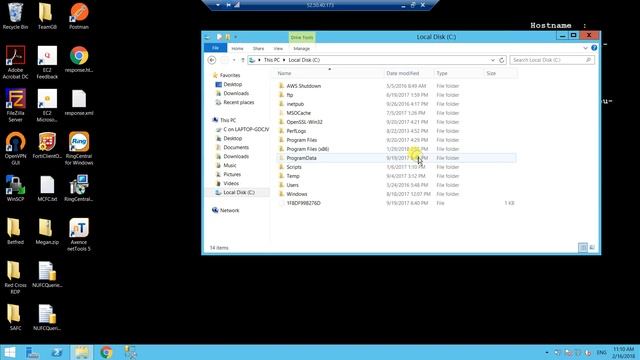Image resolution: width=640 pixels, height=360 pixels.
Task: Select Documents in the navigation pane
Action: tap(236, 147)
